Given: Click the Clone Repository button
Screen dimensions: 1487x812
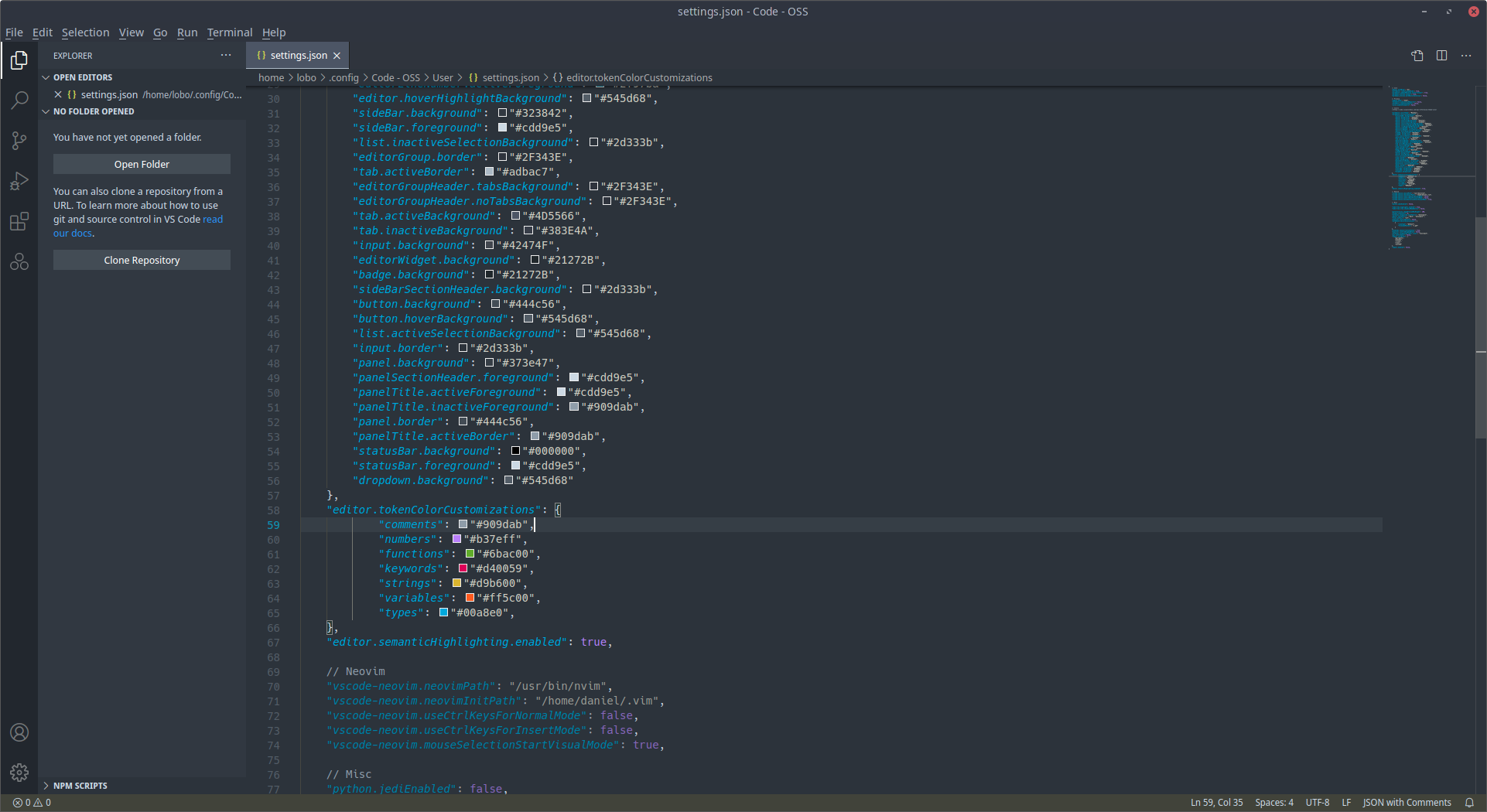Looking at the screenshot, I should click(142, 260).
